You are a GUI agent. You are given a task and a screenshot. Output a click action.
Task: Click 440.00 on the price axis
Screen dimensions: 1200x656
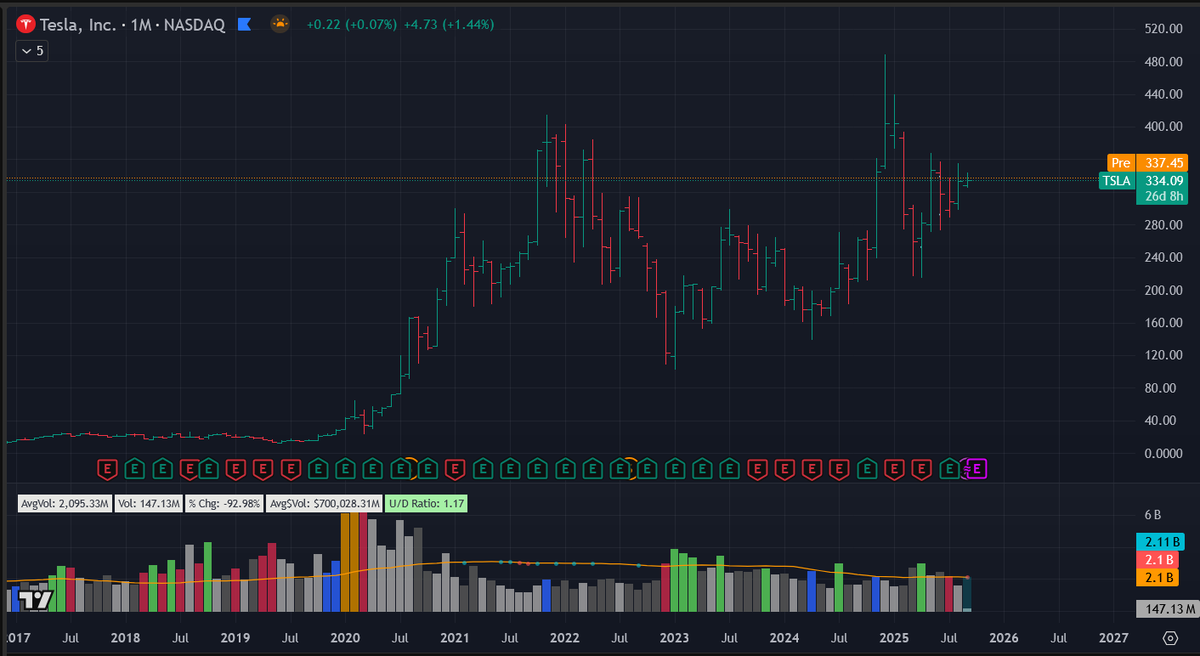[x=1164, y=94]
